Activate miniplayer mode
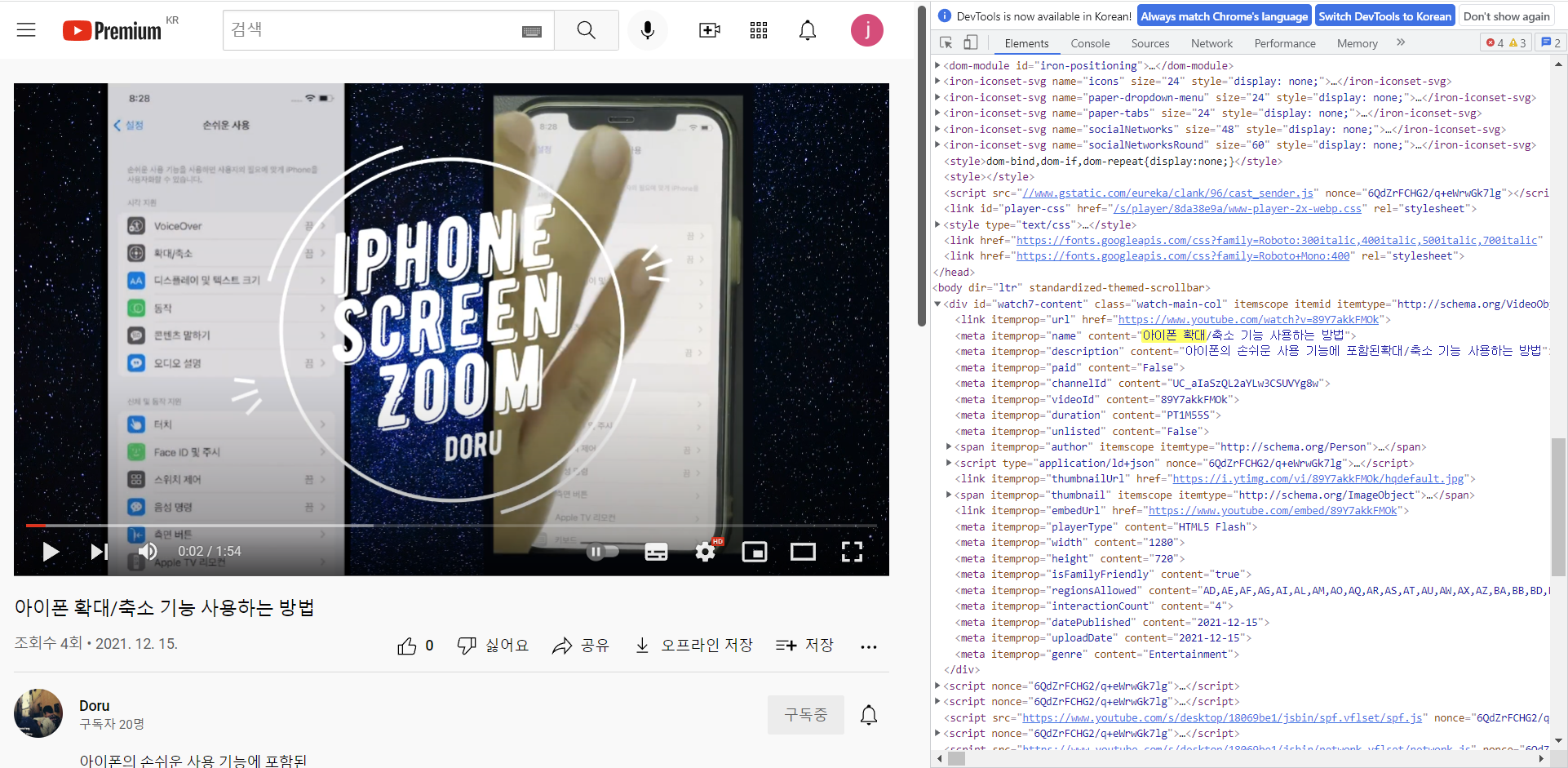 coord(755,552)
